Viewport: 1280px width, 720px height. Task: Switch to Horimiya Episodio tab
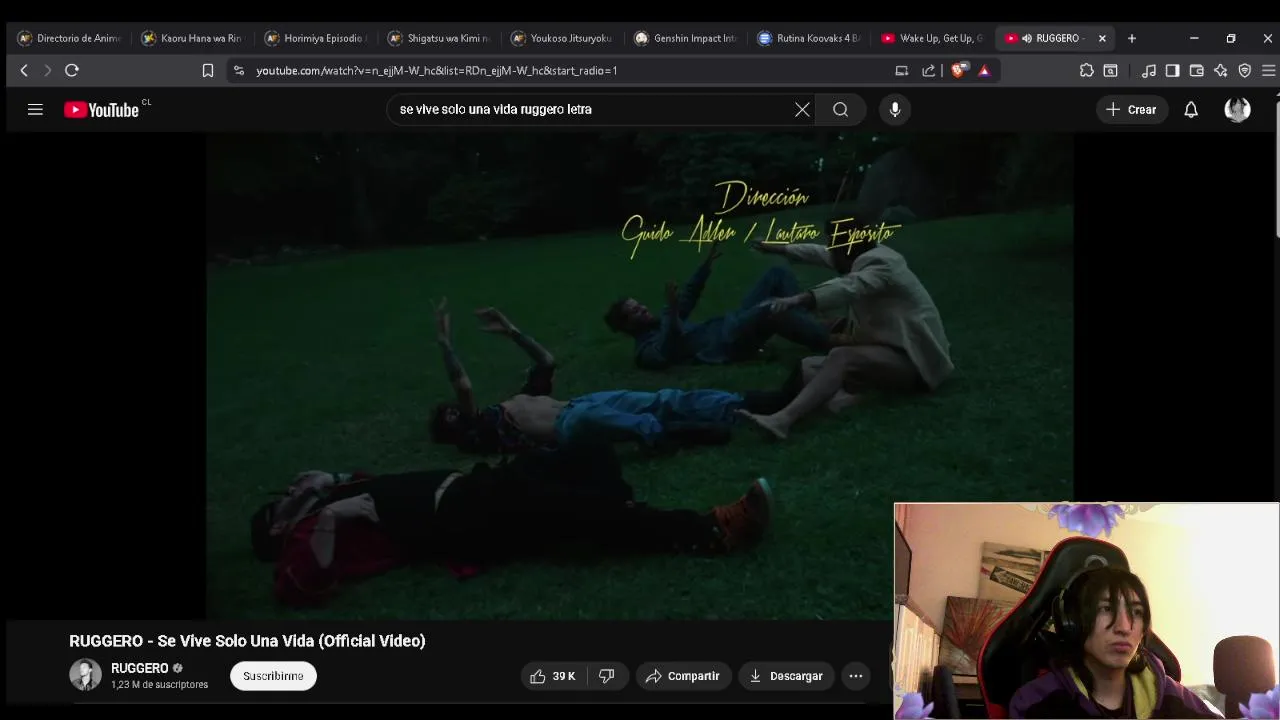click(x=316, y=38)
